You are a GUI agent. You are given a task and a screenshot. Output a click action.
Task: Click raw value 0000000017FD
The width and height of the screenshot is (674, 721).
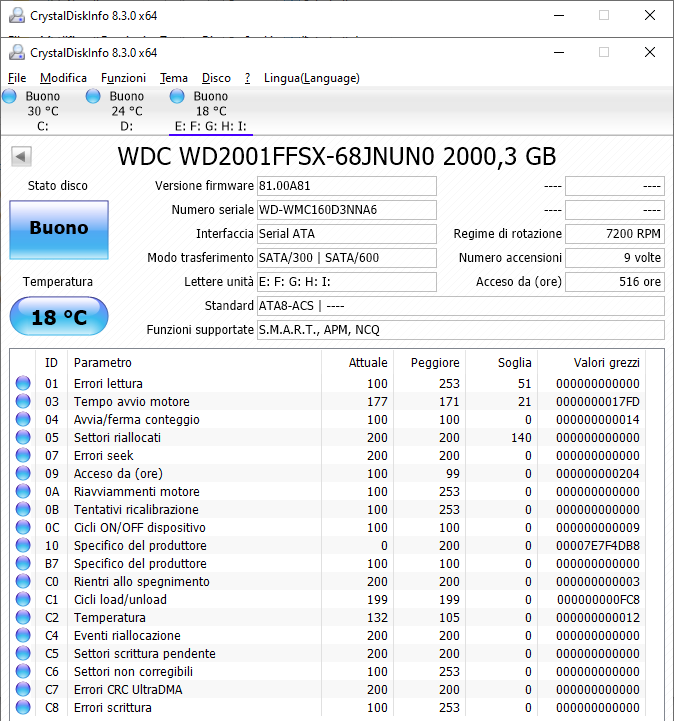[x=597, y=401]
